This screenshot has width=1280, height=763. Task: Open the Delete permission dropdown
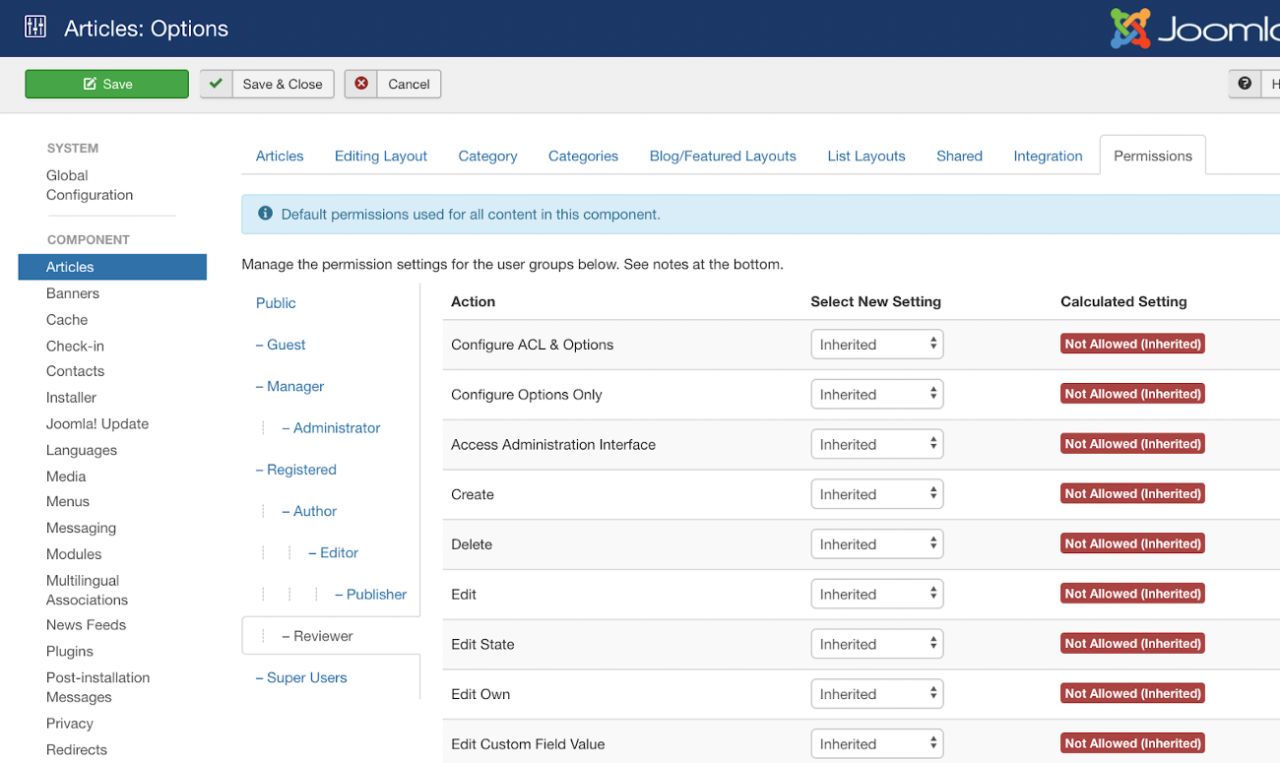pos(877,544)
